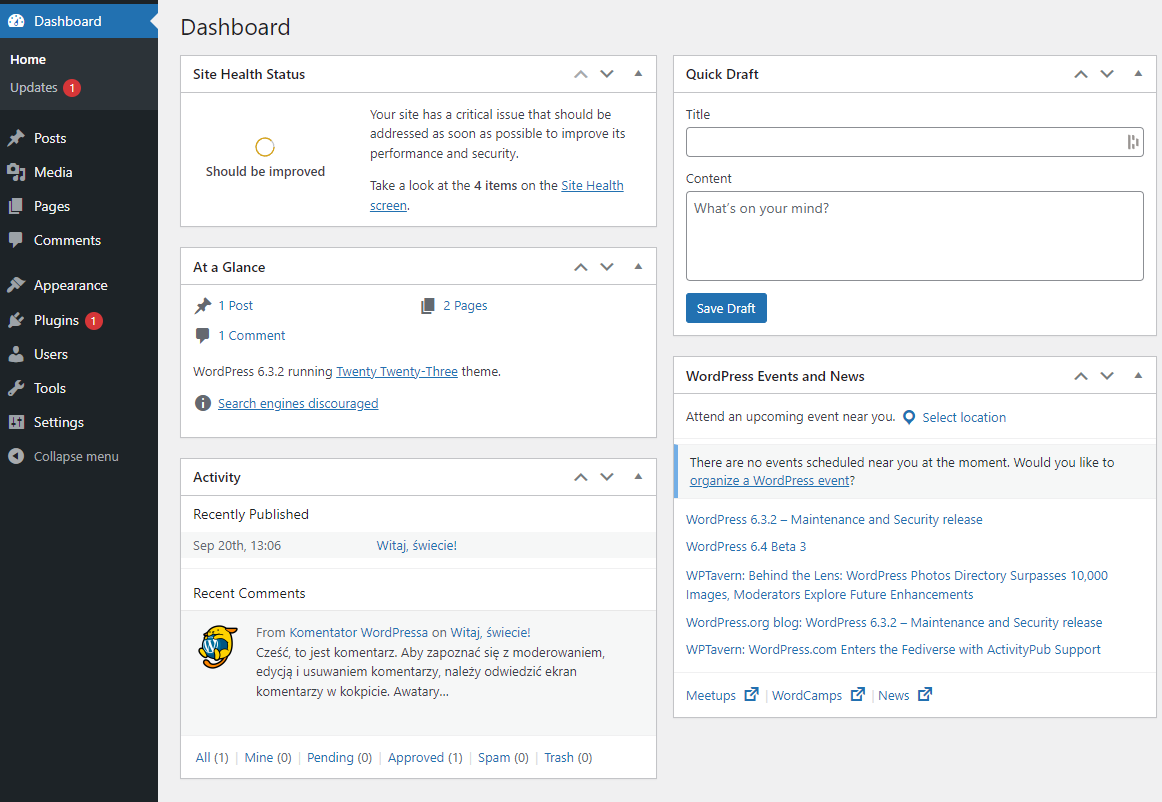
Task: Toggle the WordPress Events and News panel
Action: point(1138,375)
